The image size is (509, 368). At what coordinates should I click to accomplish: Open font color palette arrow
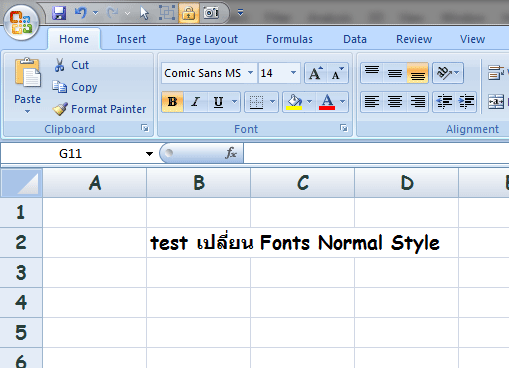343,102
